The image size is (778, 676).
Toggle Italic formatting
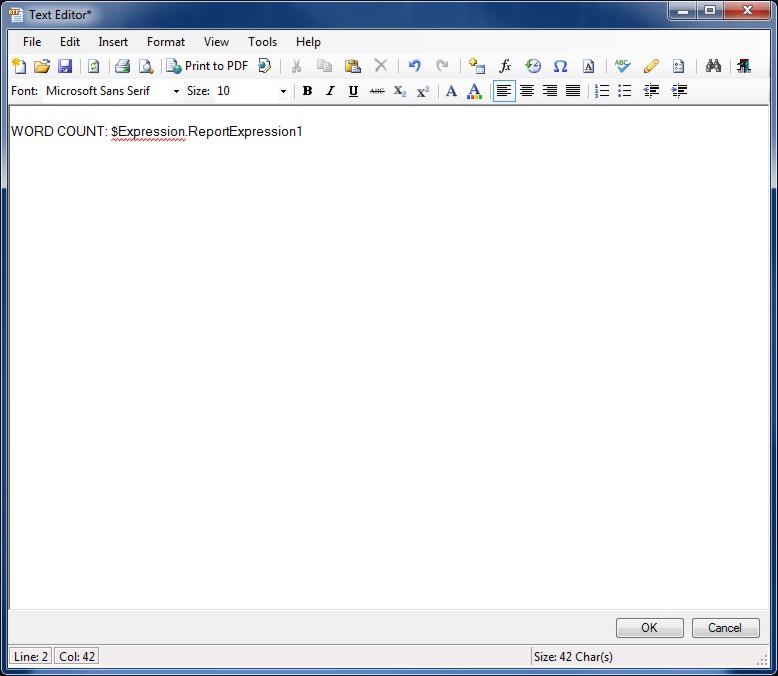click(330, 91)
